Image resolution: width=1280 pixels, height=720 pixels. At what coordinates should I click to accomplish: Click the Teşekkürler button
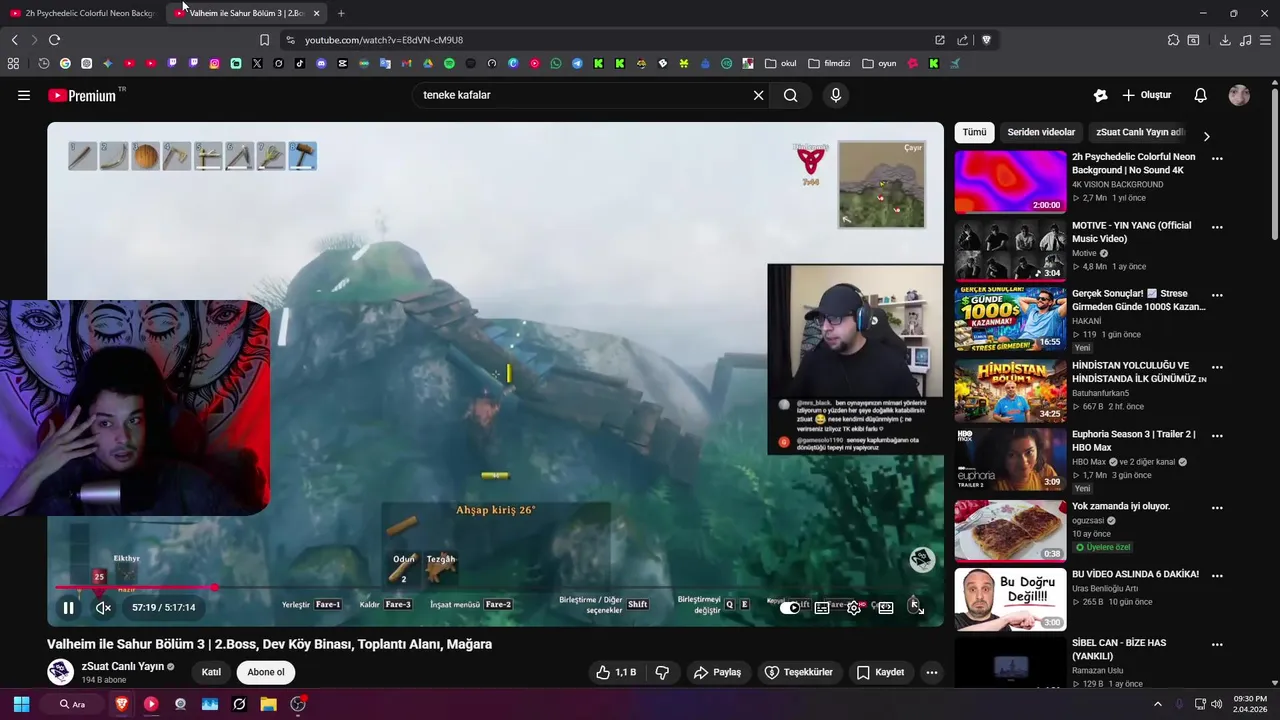pyautogui.click(x=798, y=672)
